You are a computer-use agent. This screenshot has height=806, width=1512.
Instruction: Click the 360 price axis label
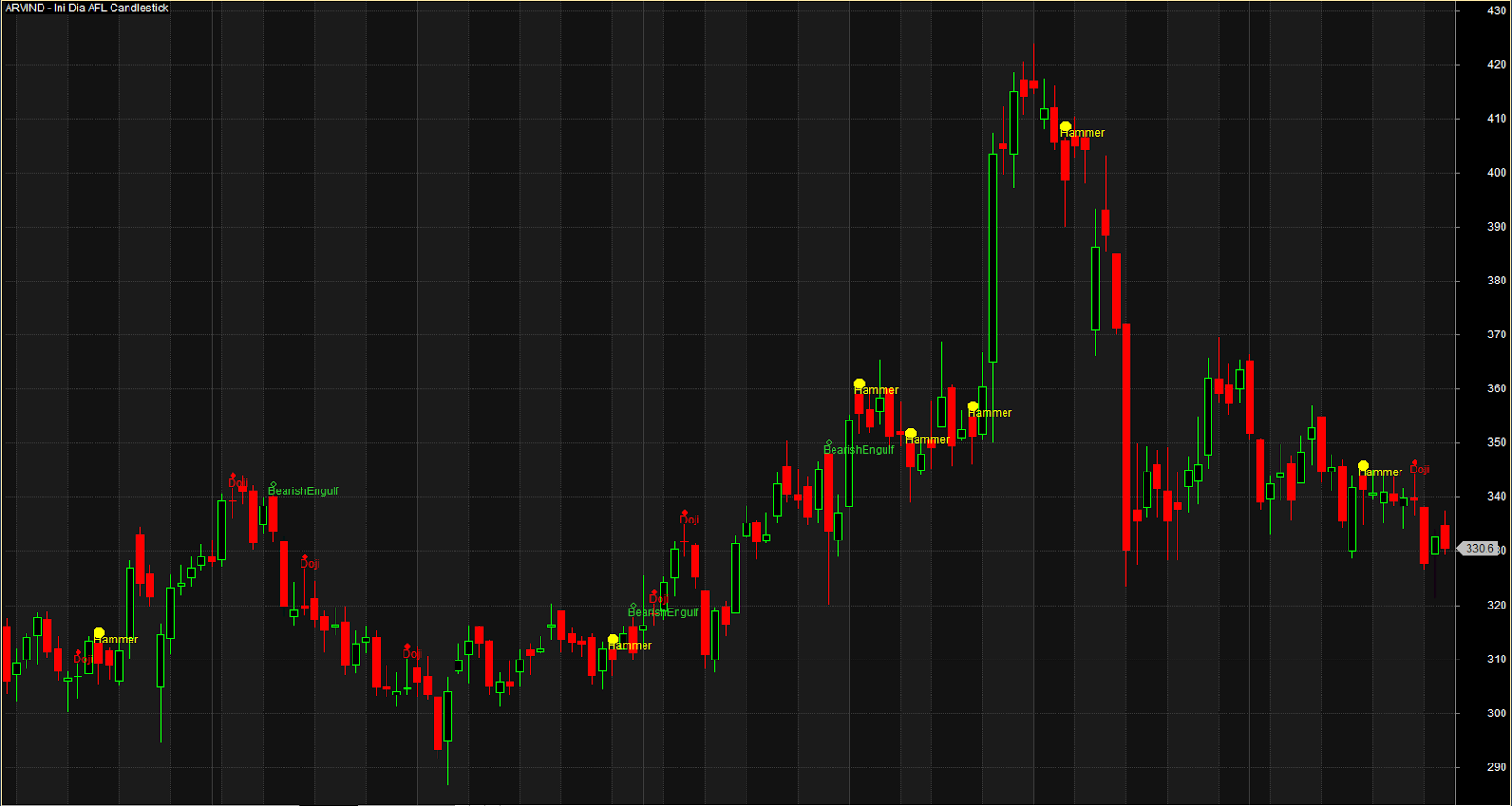(x=1497, y=388)
